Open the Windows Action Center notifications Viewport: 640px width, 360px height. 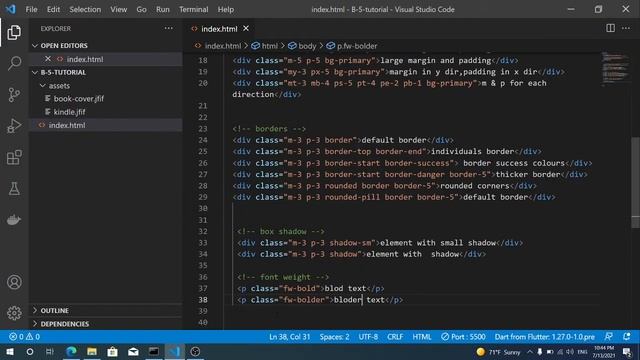(627, 351)
